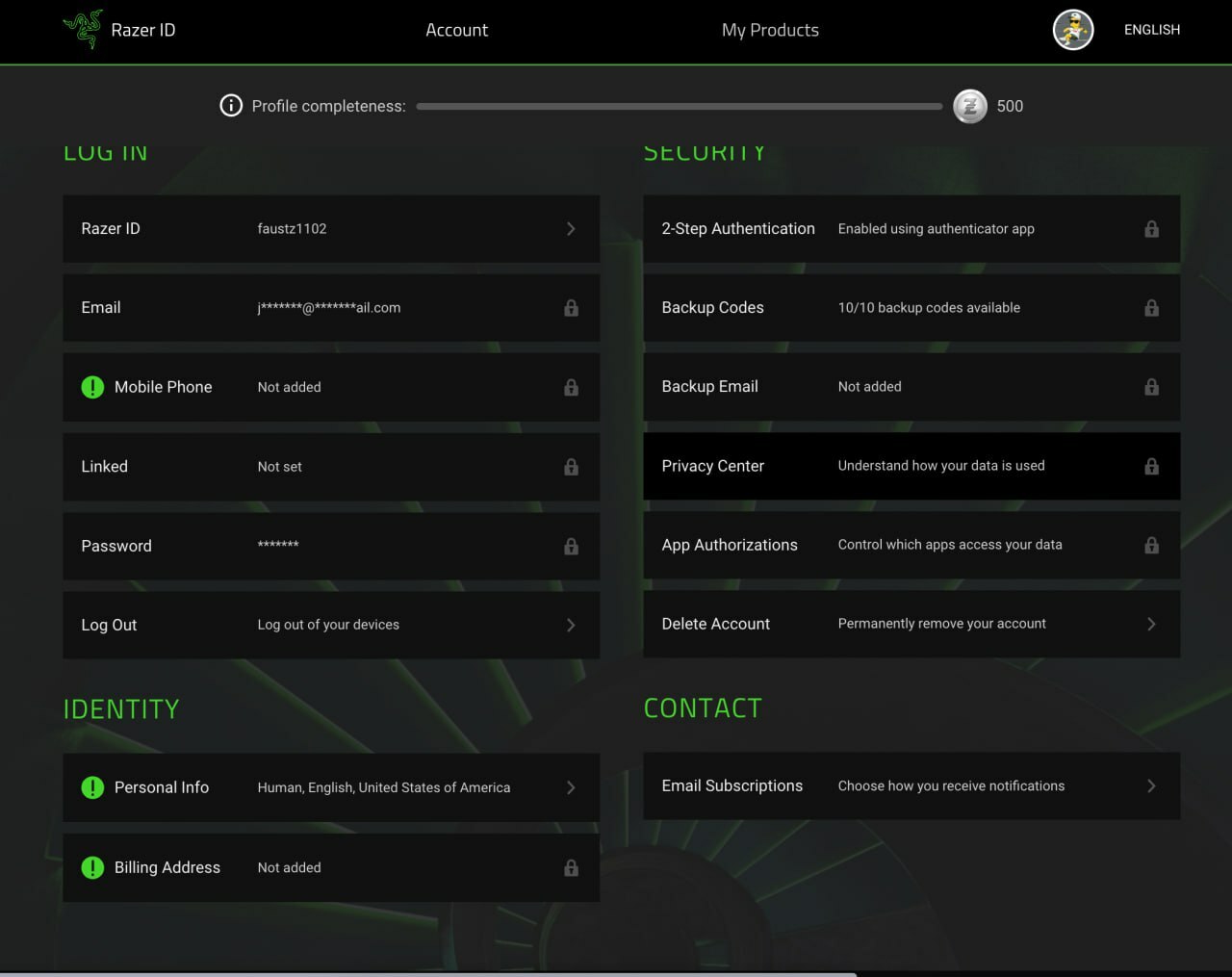The height and width of the screenshot is (977, 1232).
Task: Open the Password setting
Action: (x=331, y=546)
